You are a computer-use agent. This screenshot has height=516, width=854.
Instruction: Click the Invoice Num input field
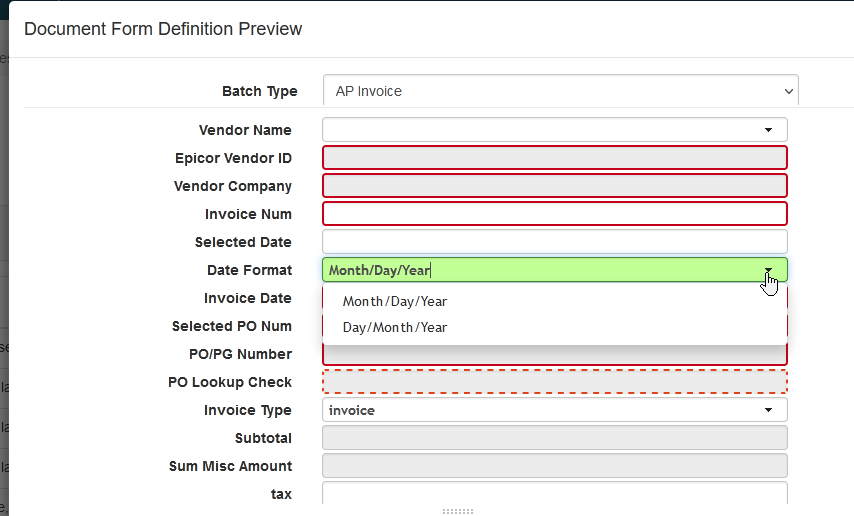(554, 214)
